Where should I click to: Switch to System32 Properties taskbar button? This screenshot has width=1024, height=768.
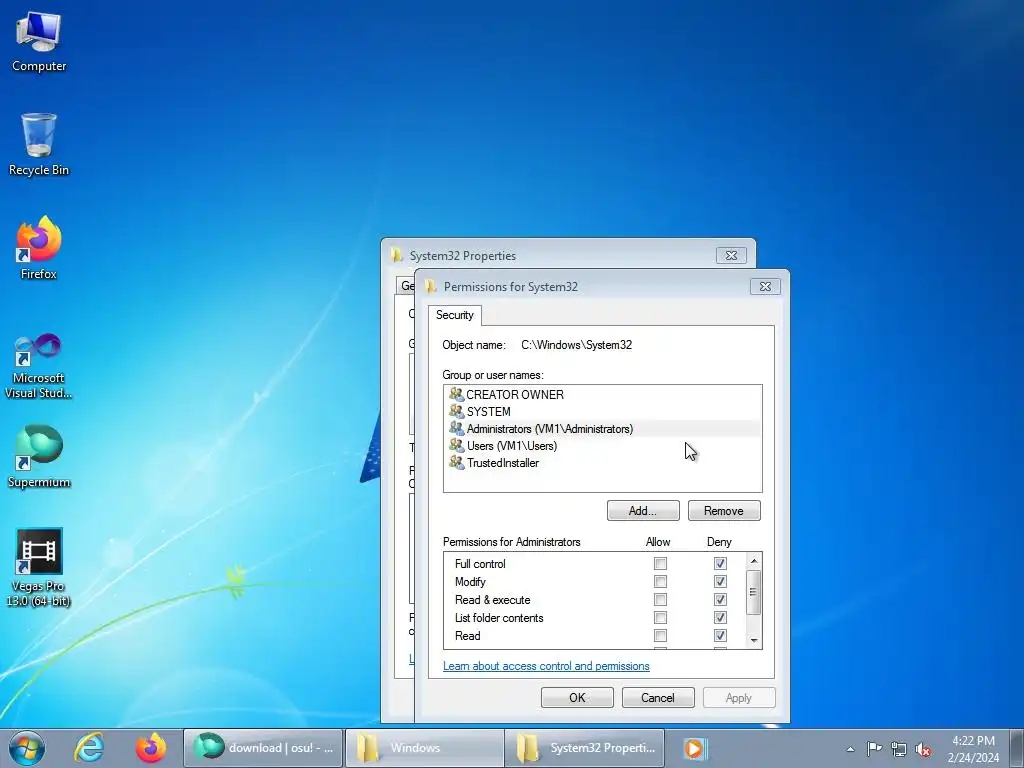[584, 748]
